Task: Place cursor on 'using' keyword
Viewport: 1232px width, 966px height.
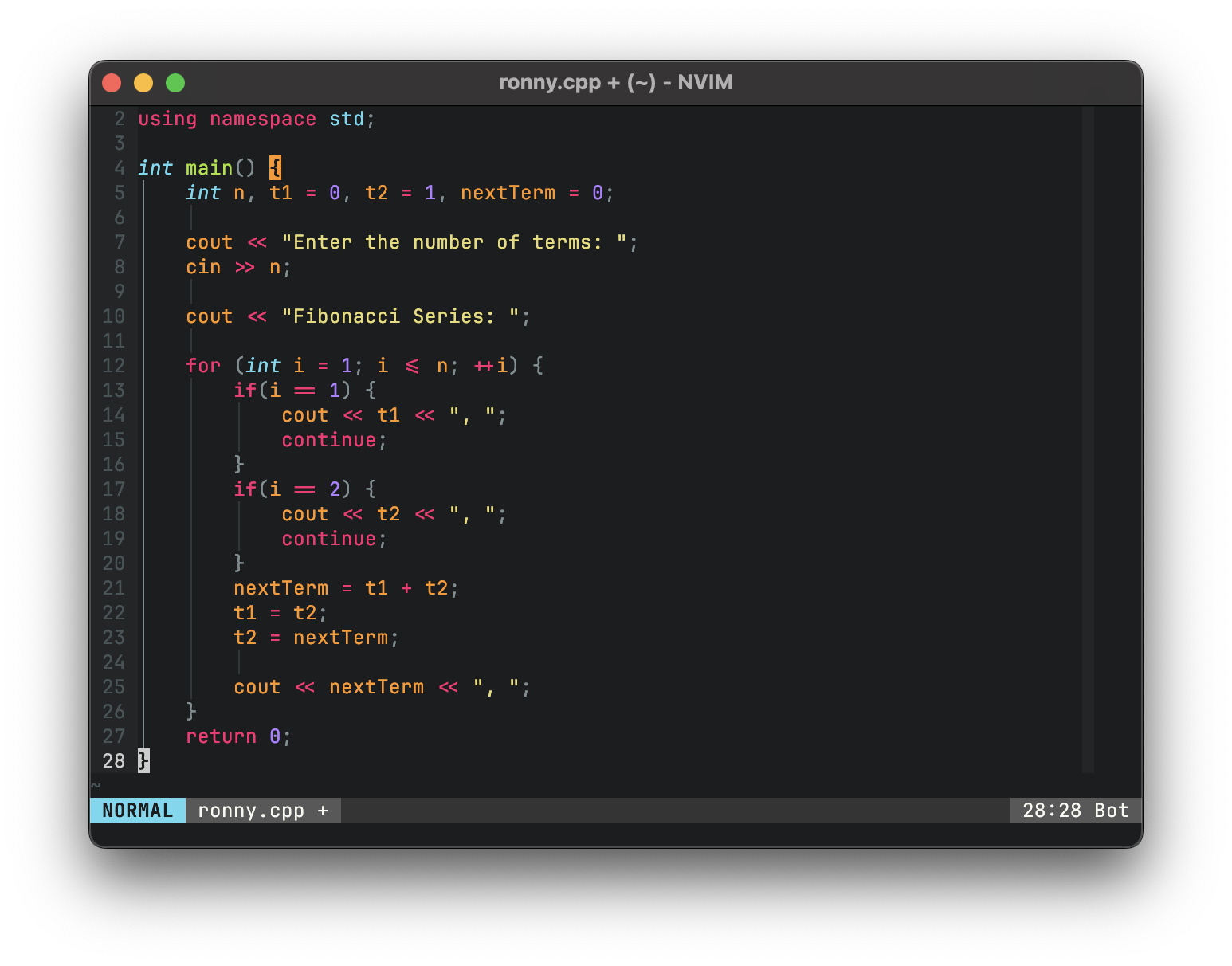Action: point(167,119)
